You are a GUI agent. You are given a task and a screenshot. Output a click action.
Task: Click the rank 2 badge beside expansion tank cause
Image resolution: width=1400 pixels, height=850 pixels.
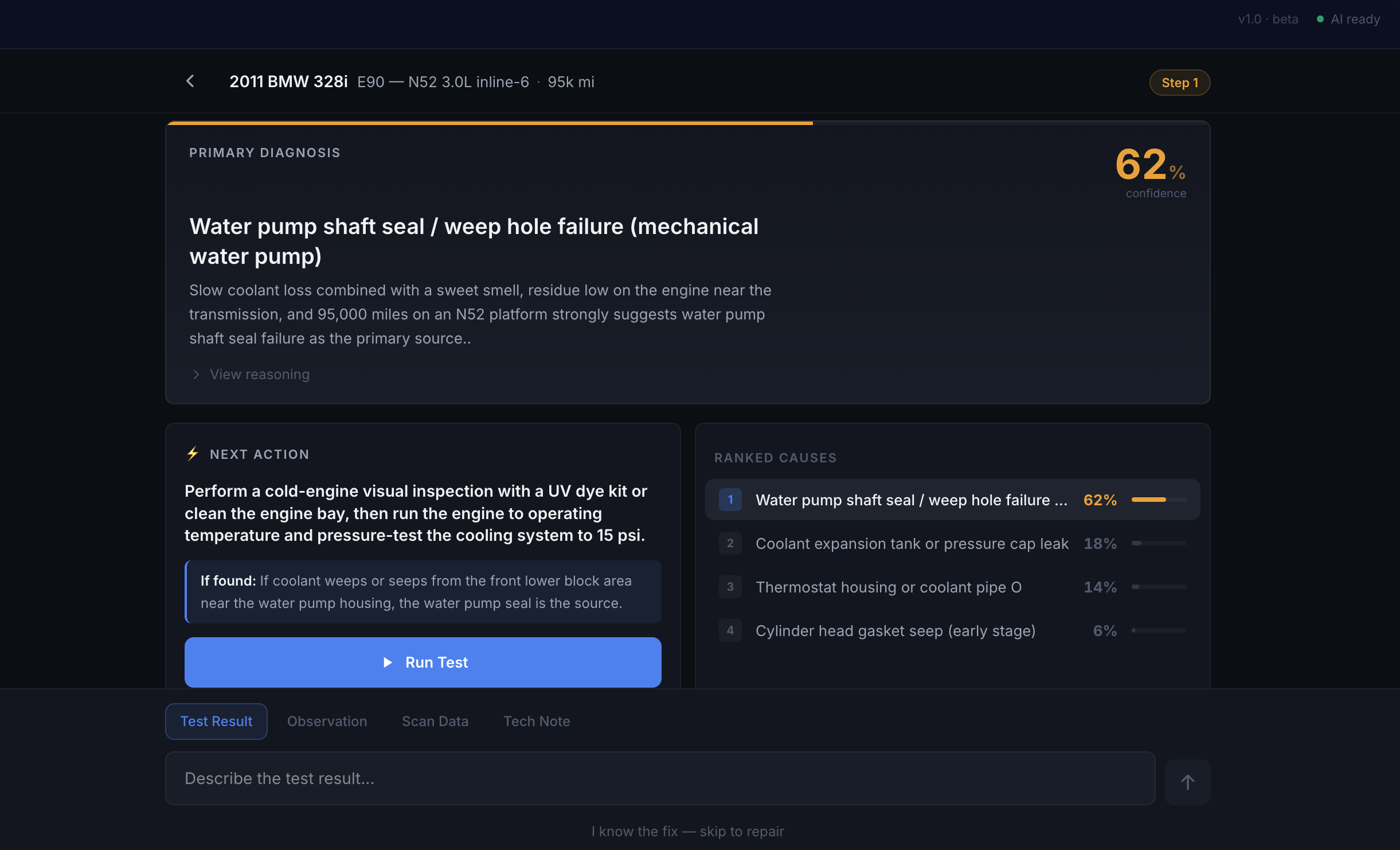coord(730,543)
